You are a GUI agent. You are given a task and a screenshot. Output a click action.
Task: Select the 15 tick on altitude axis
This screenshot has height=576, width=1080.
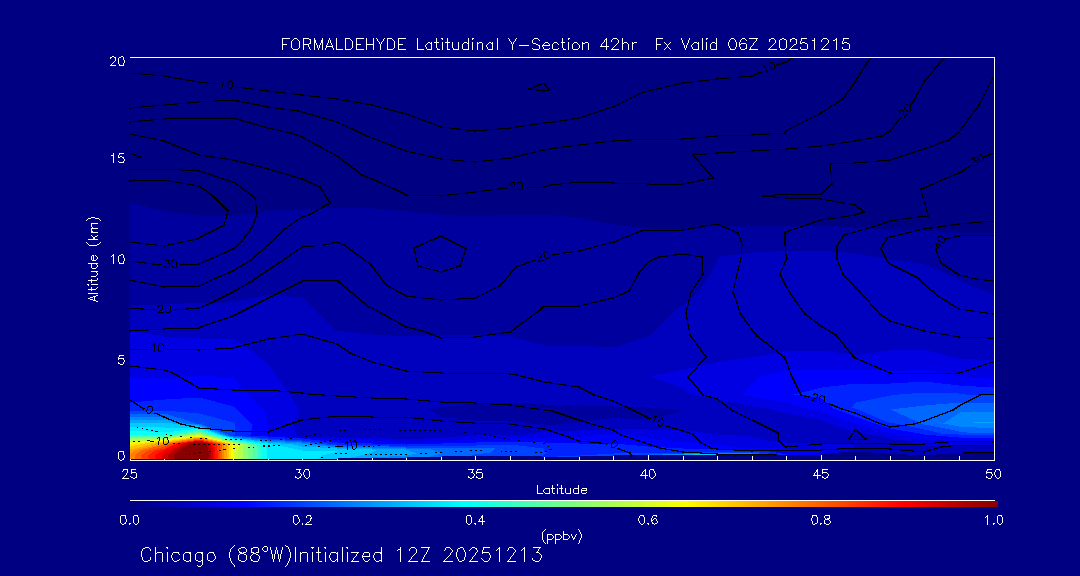[114, 159]
